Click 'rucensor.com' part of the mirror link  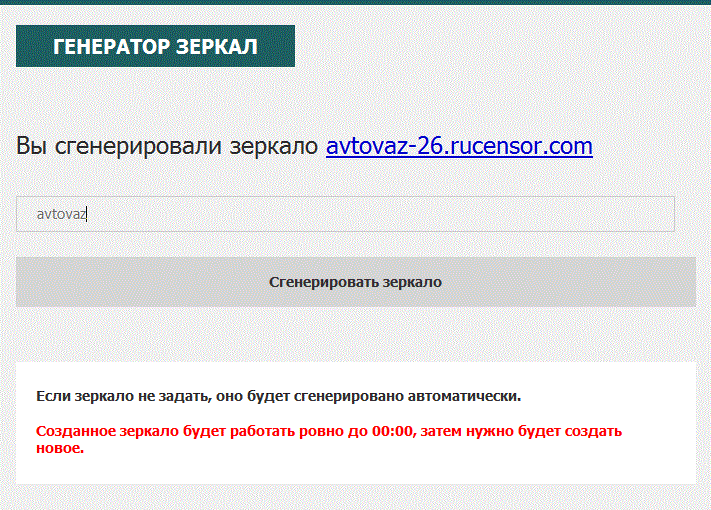(521, 146)
